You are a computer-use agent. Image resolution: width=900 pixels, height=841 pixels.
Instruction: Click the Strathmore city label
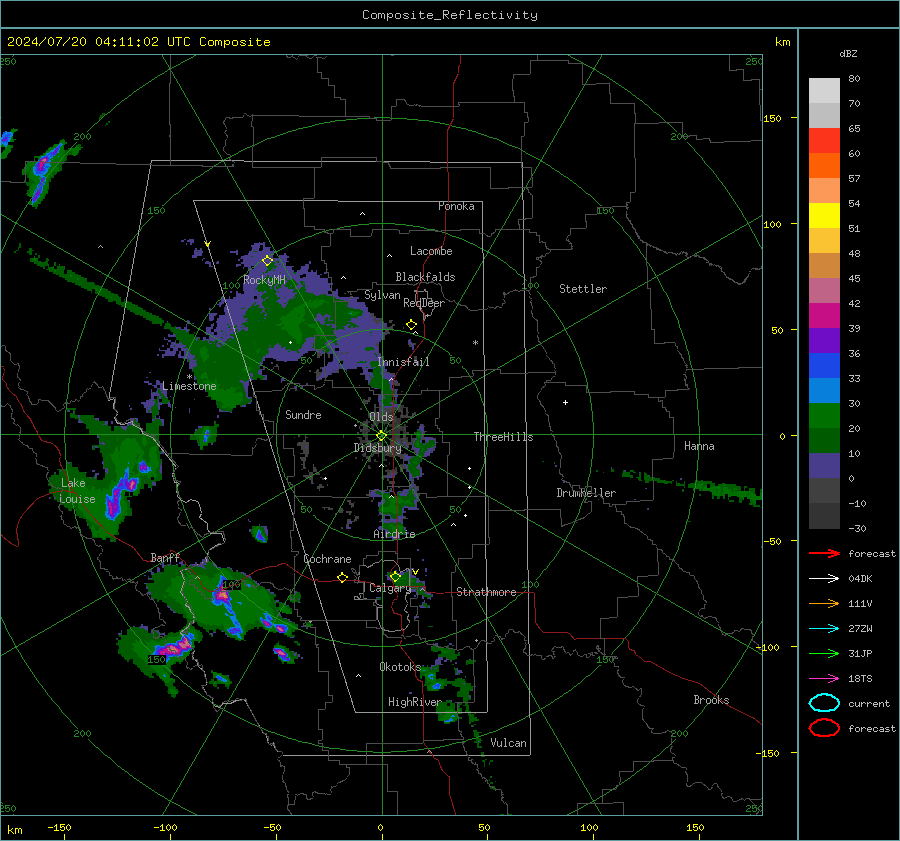(486, 592)
